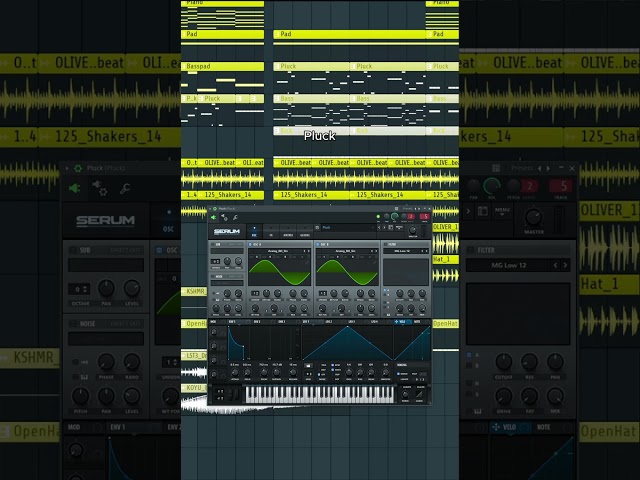Toggle filter routing for oscillator B

pos(385,295)
